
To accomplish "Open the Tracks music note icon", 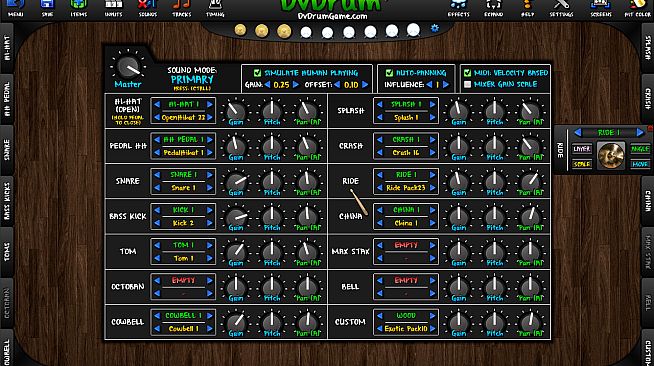I will tap(181, 8).
